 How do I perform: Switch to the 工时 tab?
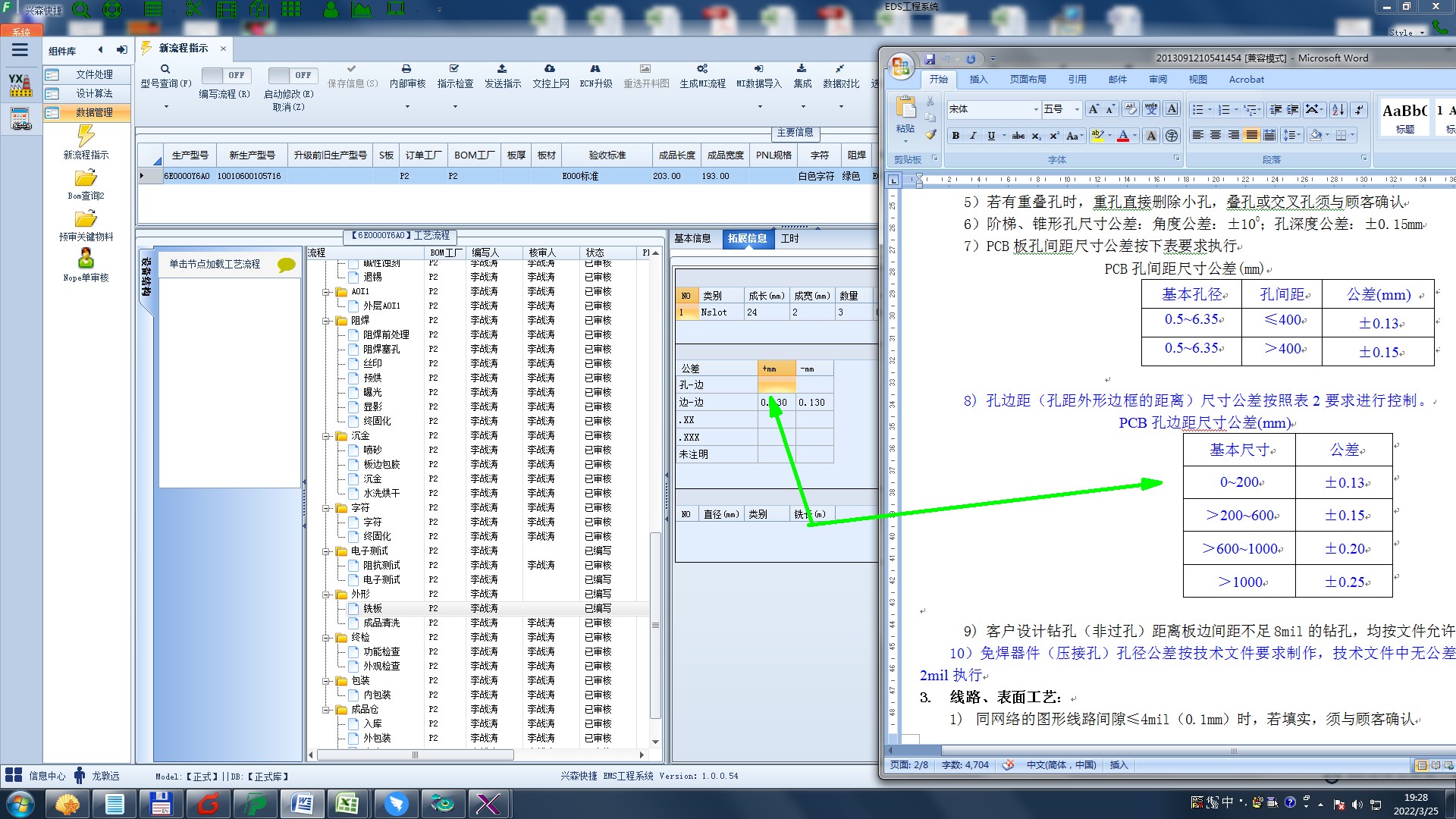coord(789,238)
